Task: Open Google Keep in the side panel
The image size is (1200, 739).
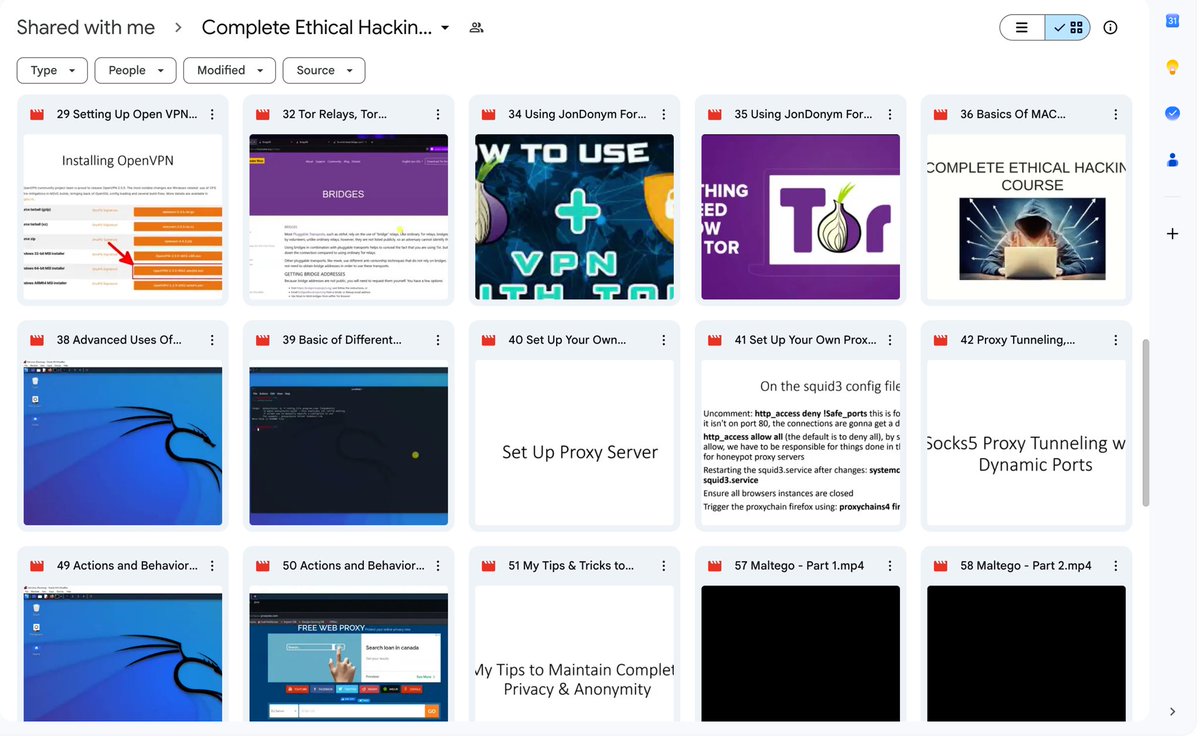Action: [1173, 67]
